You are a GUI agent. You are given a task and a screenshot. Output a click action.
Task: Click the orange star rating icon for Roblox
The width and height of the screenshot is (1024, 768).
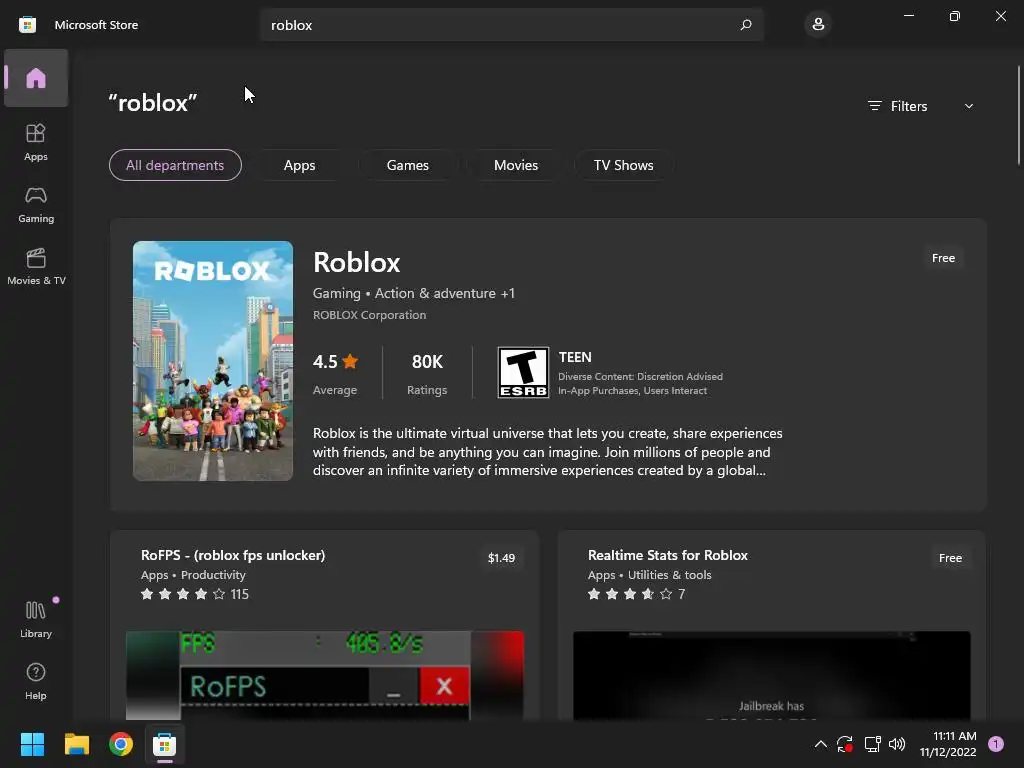pos(350,361)
